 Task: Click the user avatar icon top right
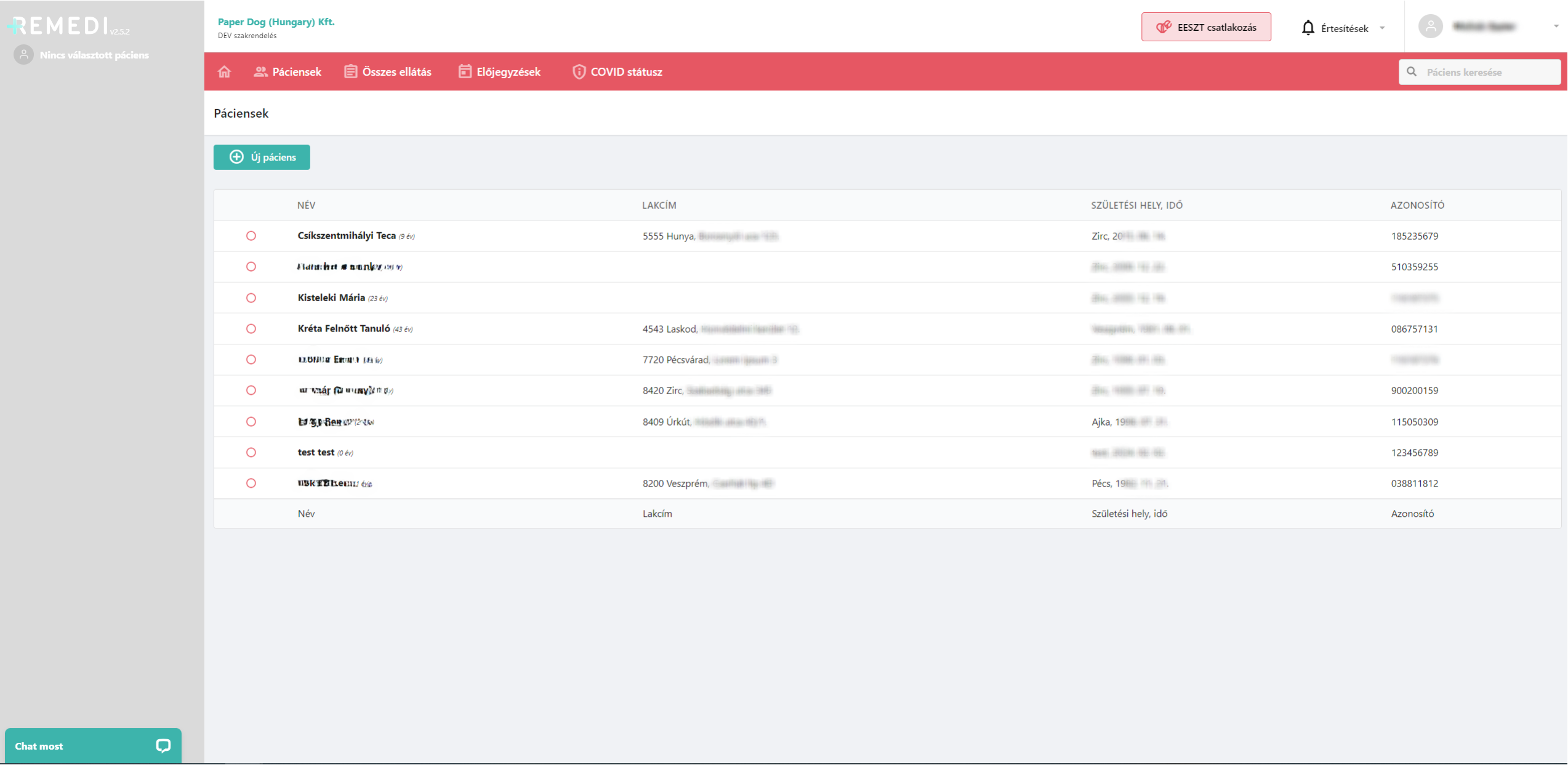tap(1430, 26)
